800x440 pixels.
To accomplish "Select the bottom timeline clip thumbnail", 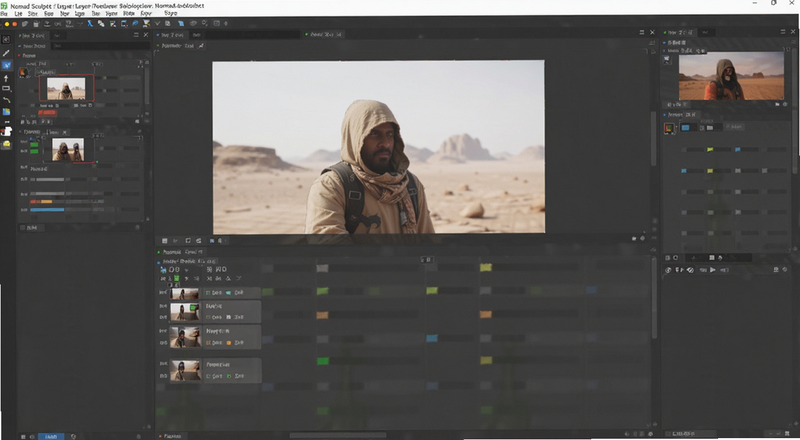I will (185, 370).
